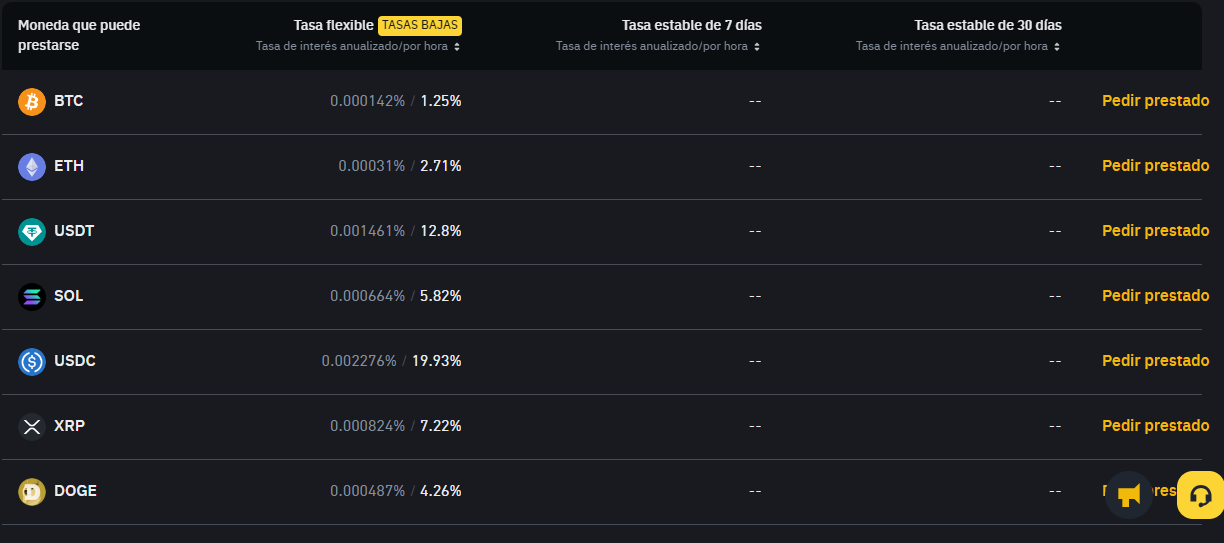This screenshot has height=543, width=1224.
Task: Click the Solana SOL coin icon
Action: (32, 296)
